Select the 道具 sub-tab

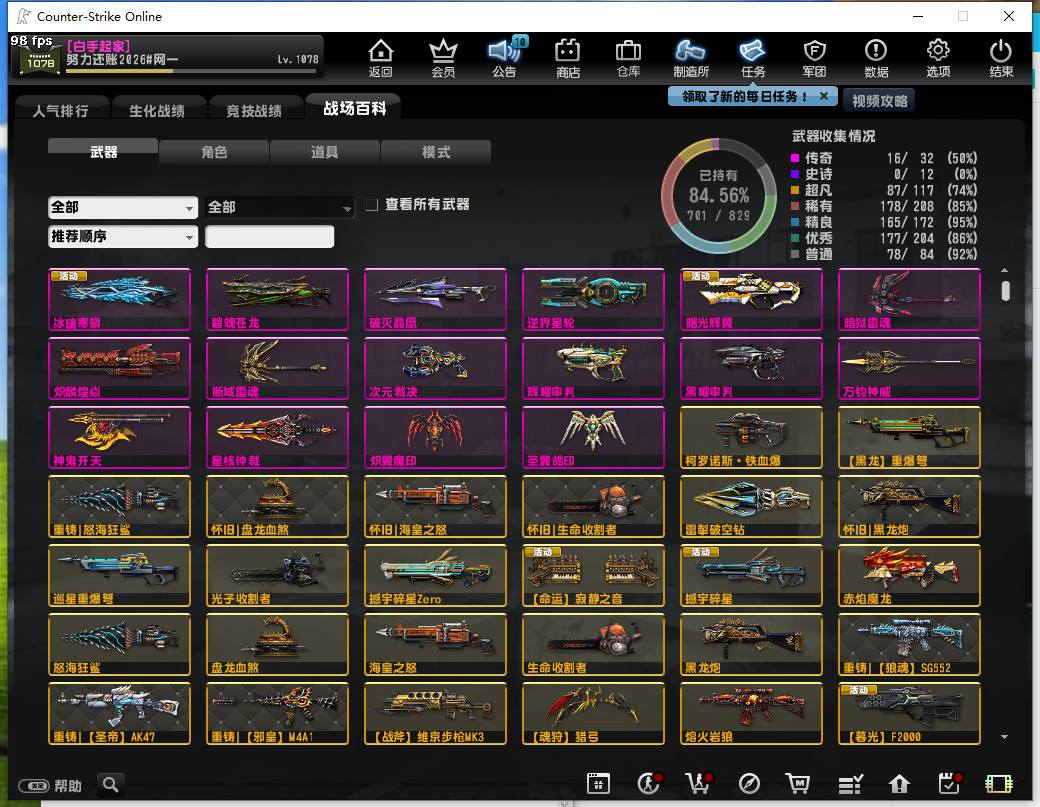coord(325,152)
